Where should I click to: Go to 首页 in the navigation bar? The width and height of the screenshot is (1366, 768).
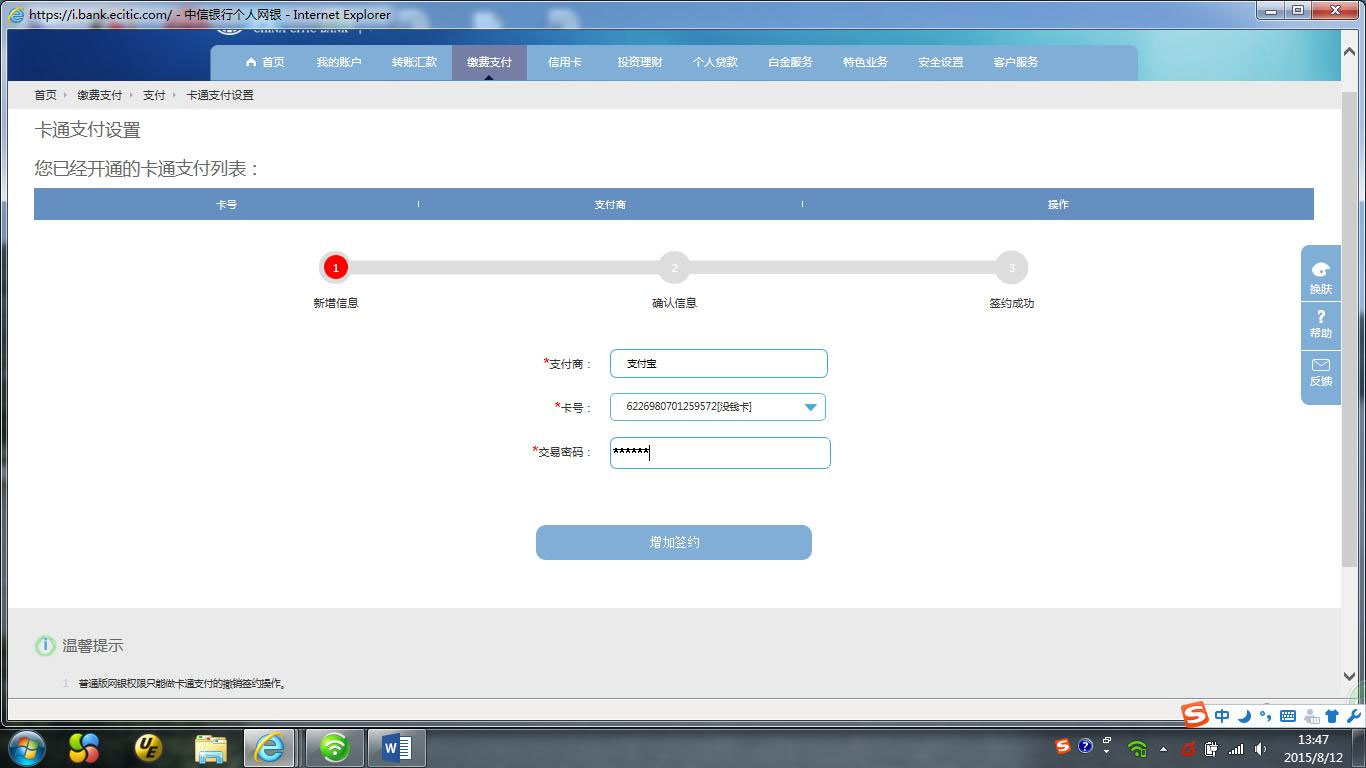coord(265,62)
